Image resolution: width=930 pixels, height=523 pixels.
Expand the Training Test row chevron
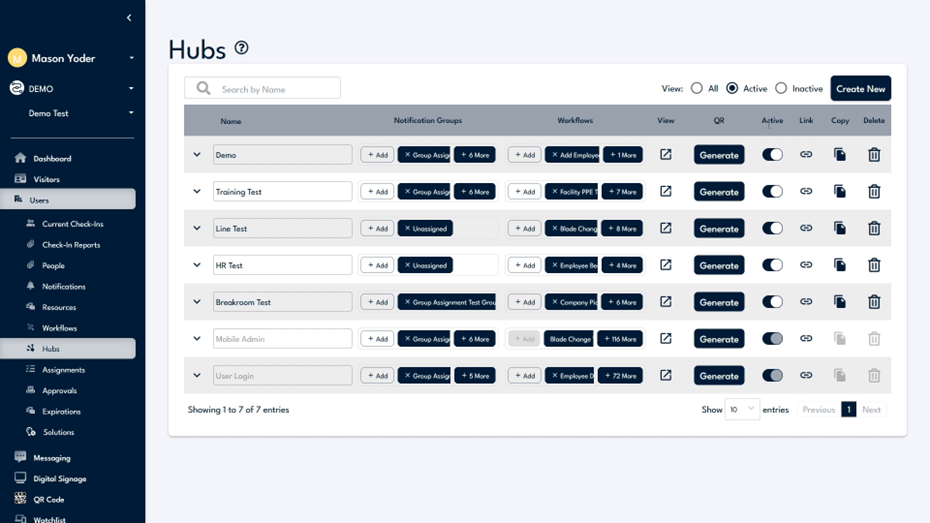(197, 192)
